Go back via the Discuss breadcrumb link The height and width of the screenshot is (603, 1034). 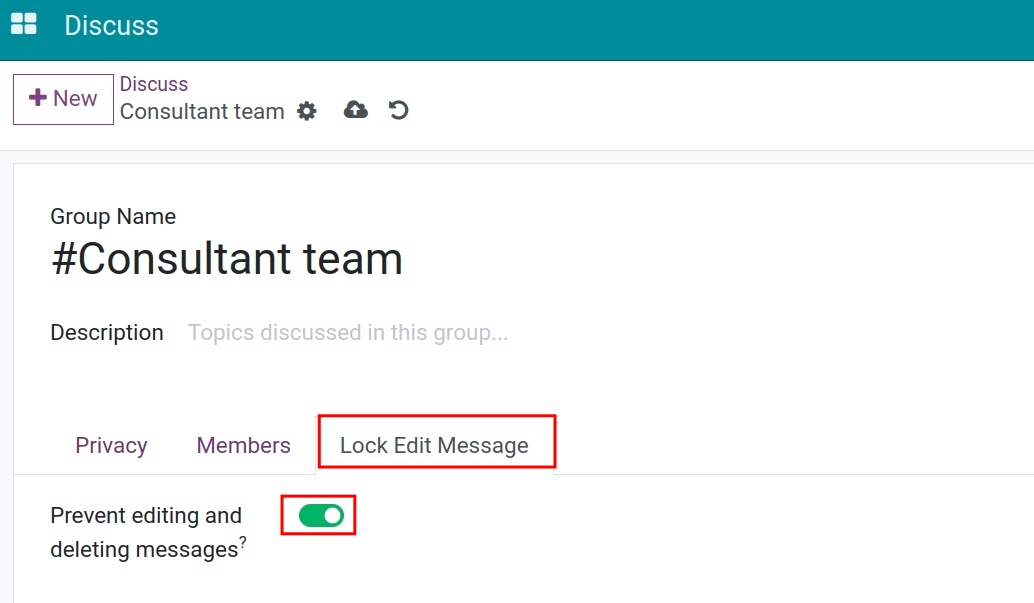tap(154, 84)
